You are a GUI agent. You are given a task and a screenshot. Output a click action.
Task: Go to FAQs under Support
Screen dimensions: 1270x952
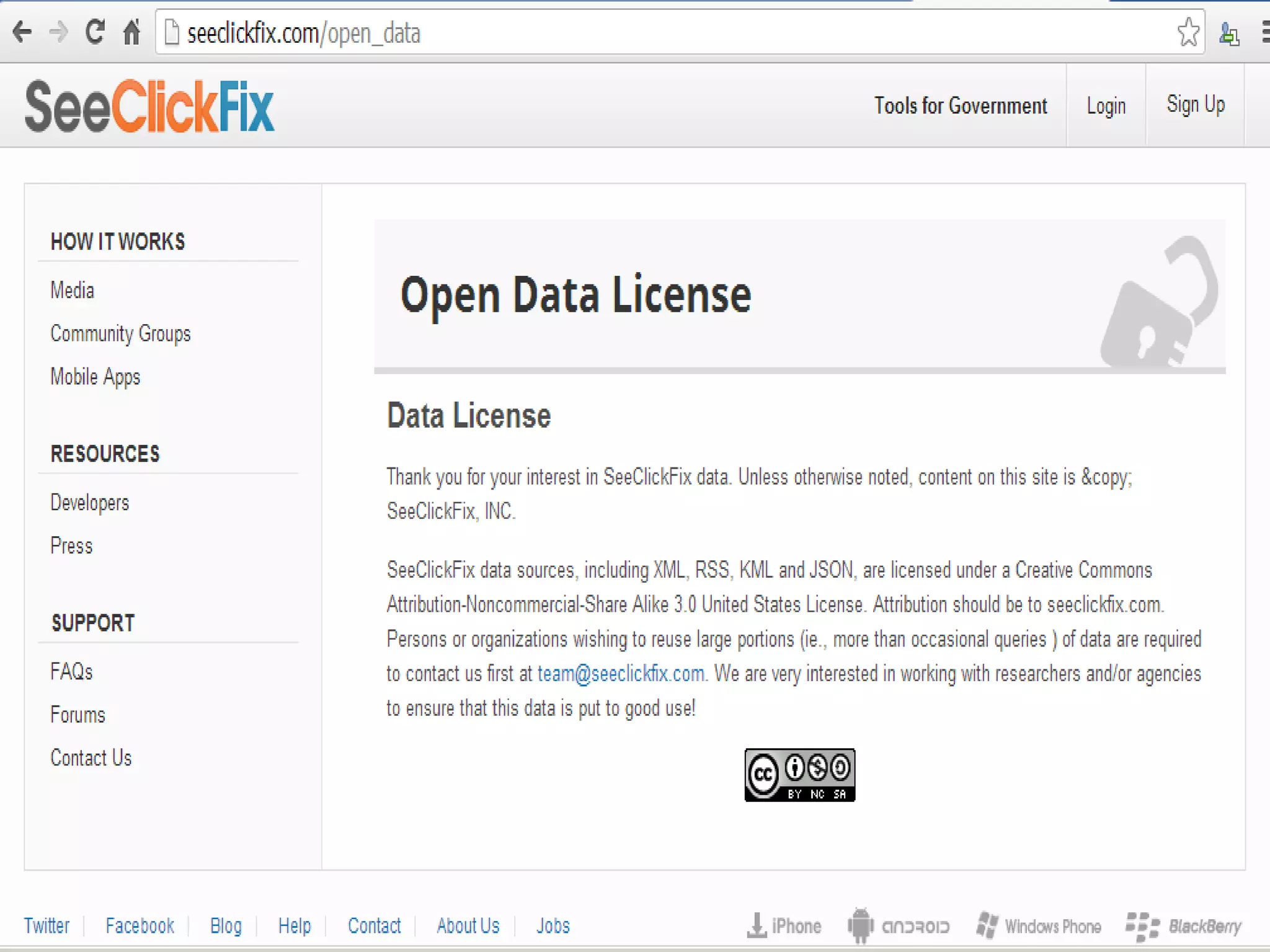[71, 671]
